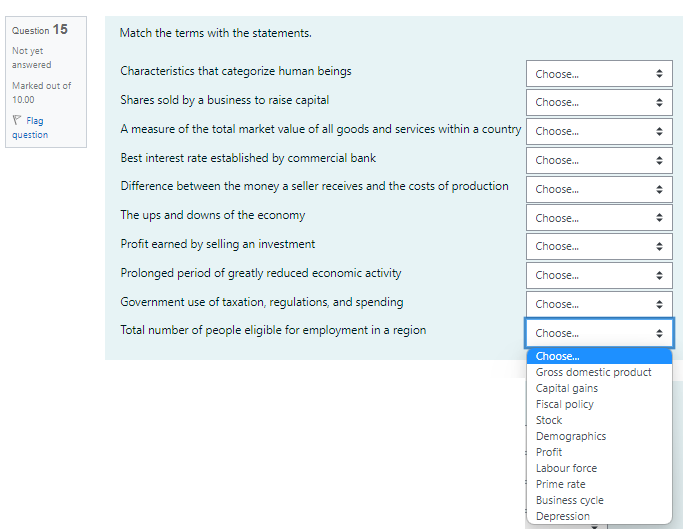Click statement 'Characteristics that categorize human beings'
The width and height of the screenshot is (683, 529).
pos(236,71)
